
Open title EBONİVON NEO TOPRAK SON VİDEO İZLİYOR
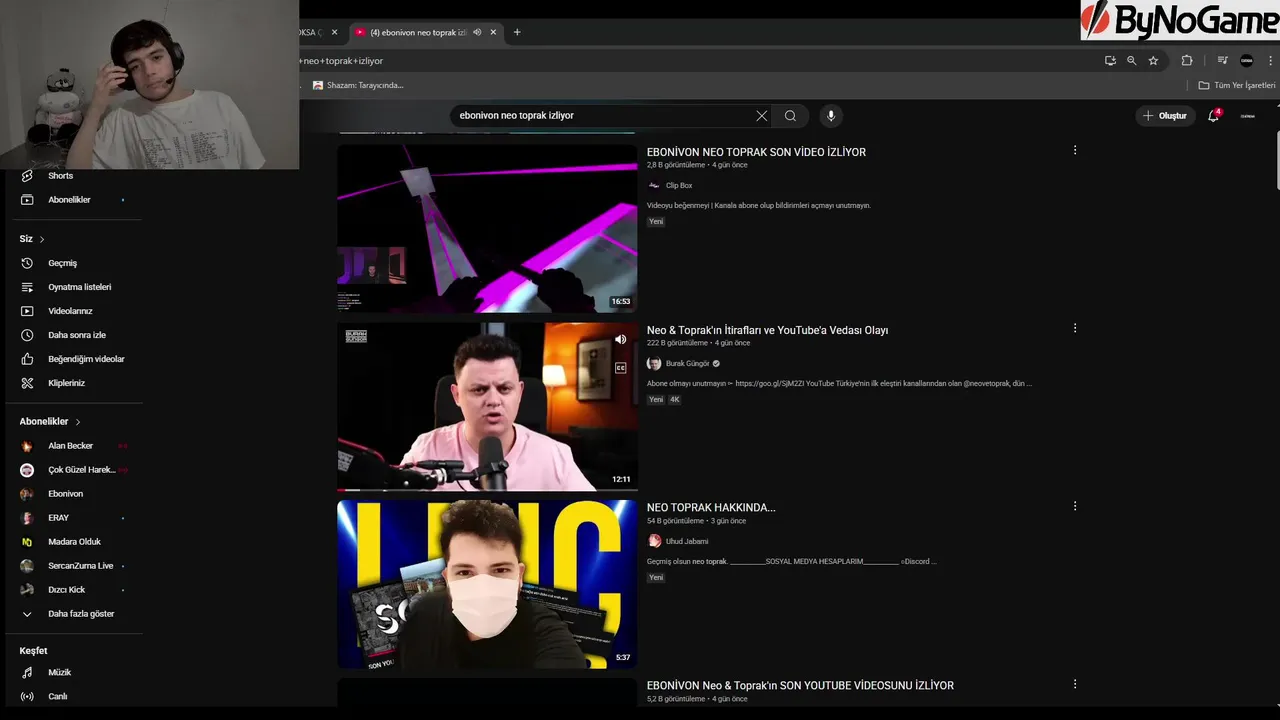pyautogui.click(x=756, y=152)
